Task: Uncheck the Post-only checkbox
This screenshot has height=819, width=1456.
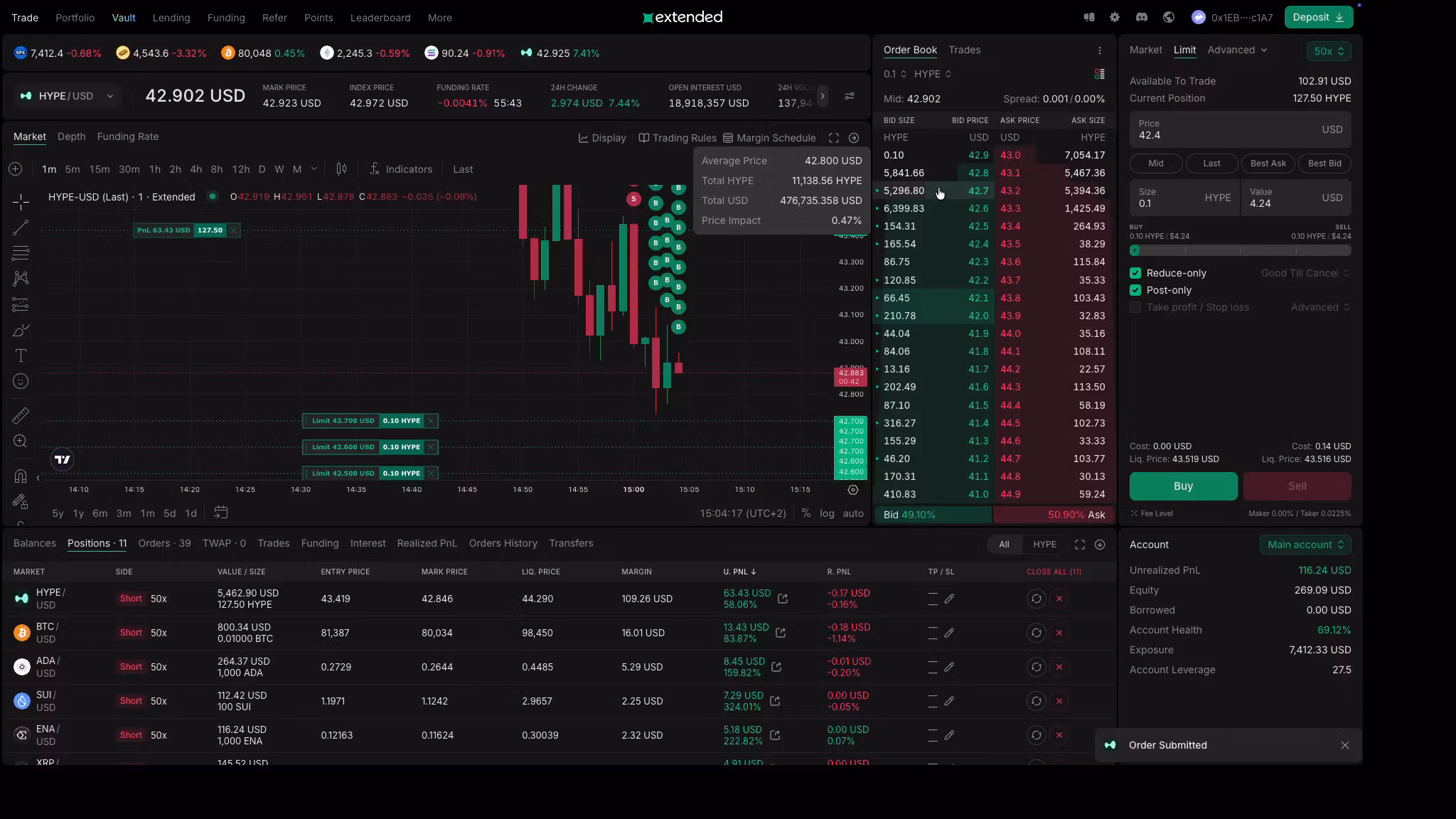Action: point(1135,290)
